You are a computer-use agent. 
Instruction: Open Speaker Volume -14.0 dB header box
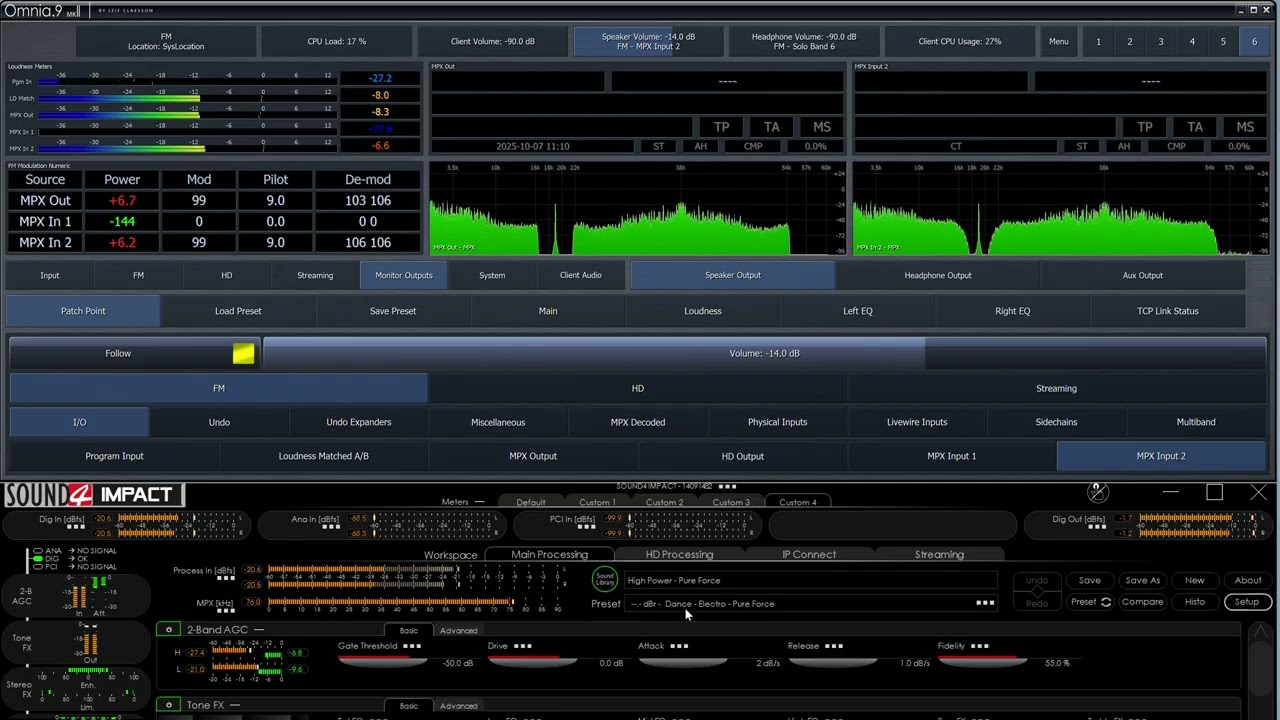648,42
